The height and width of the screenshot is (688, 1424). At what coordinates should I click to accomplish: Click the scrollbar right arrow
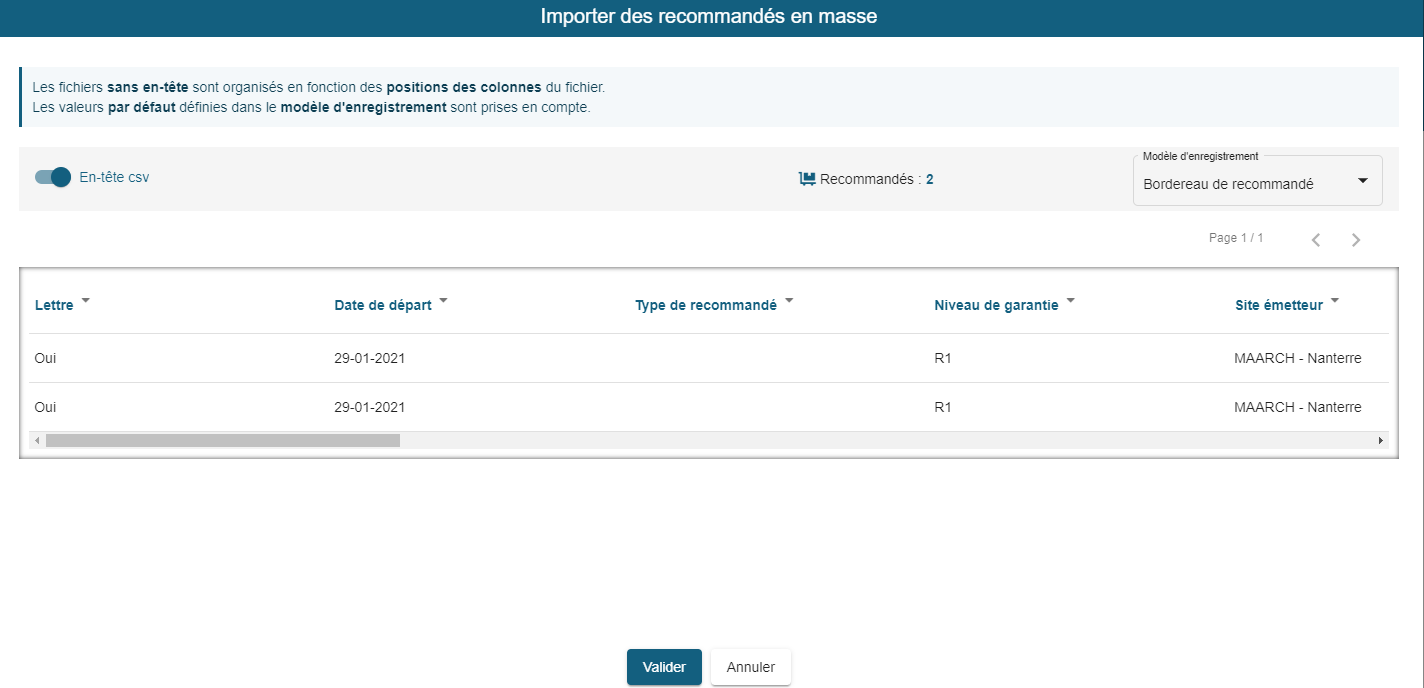coord(1381,440)
